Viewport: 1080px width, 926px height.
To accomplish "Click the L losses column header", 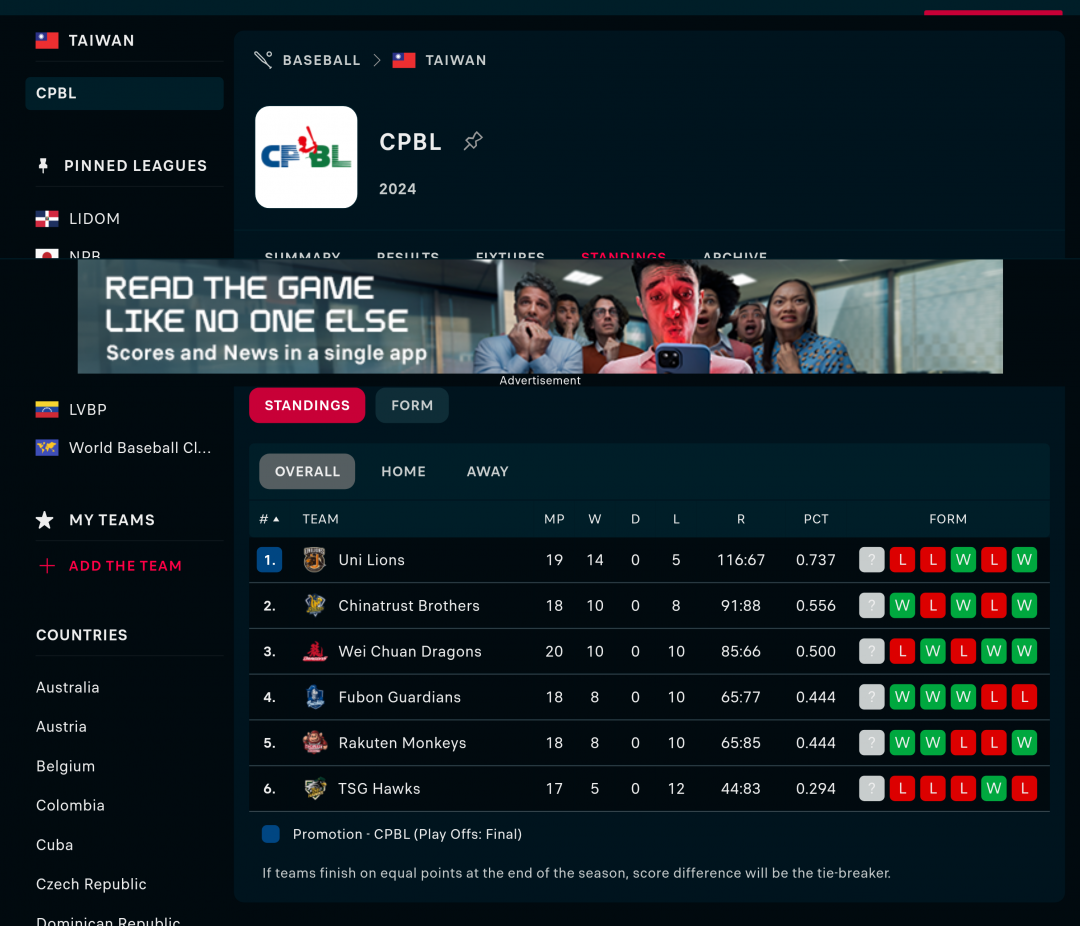I will click(x=676, y=519).
